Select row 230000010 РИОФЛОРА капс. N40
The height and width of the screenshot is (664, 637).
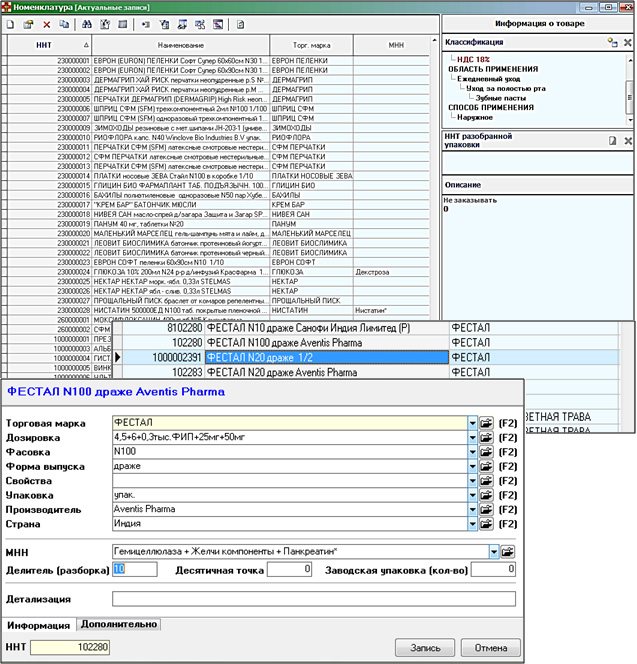tap(218, 138)
